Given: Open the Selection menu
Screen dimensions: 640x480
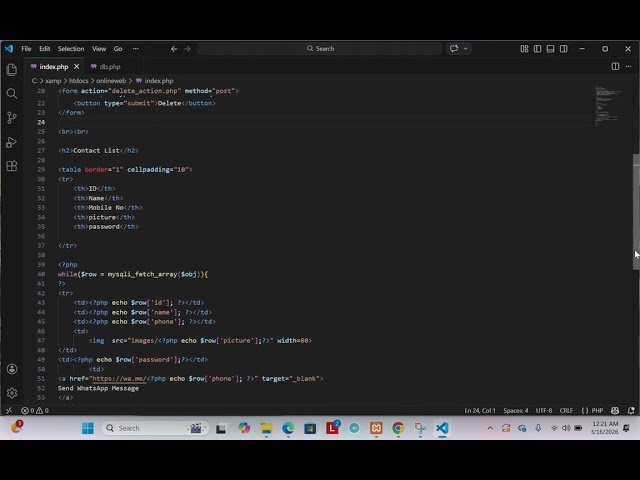Looking at the screenshot, I should point(71,49).
